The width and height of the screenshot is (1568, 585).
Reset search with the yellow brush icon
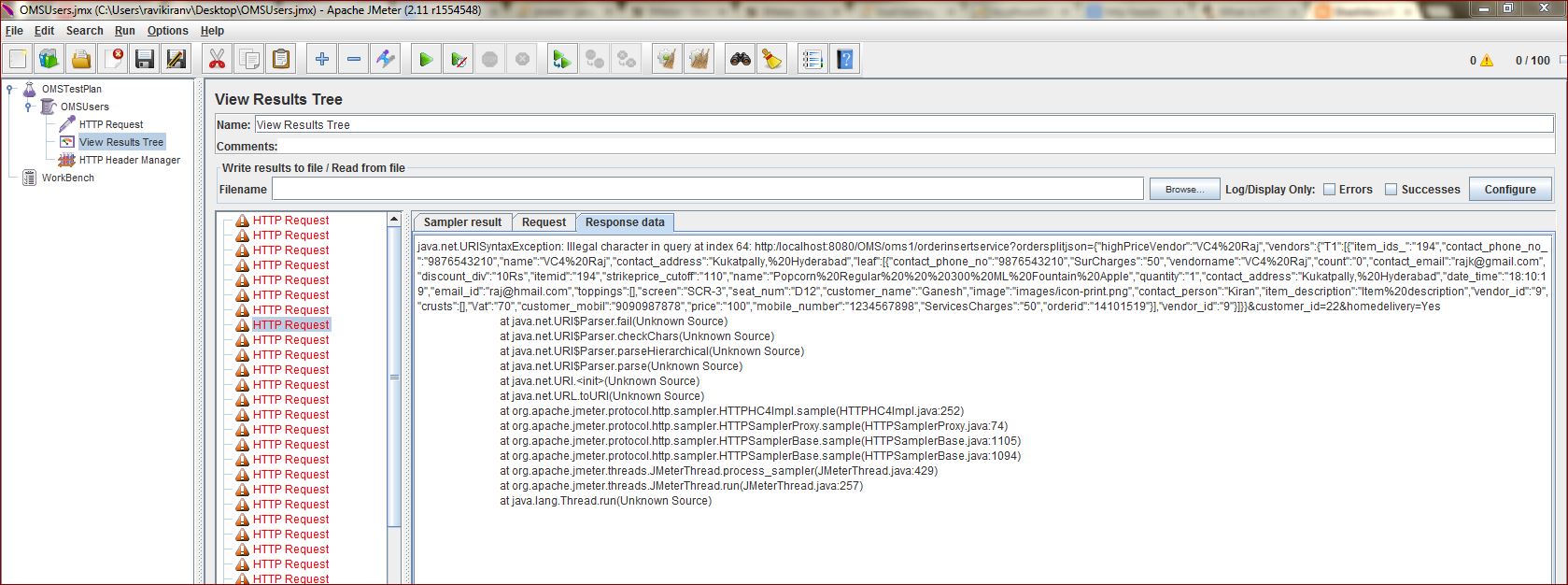(x=772, y=60)
